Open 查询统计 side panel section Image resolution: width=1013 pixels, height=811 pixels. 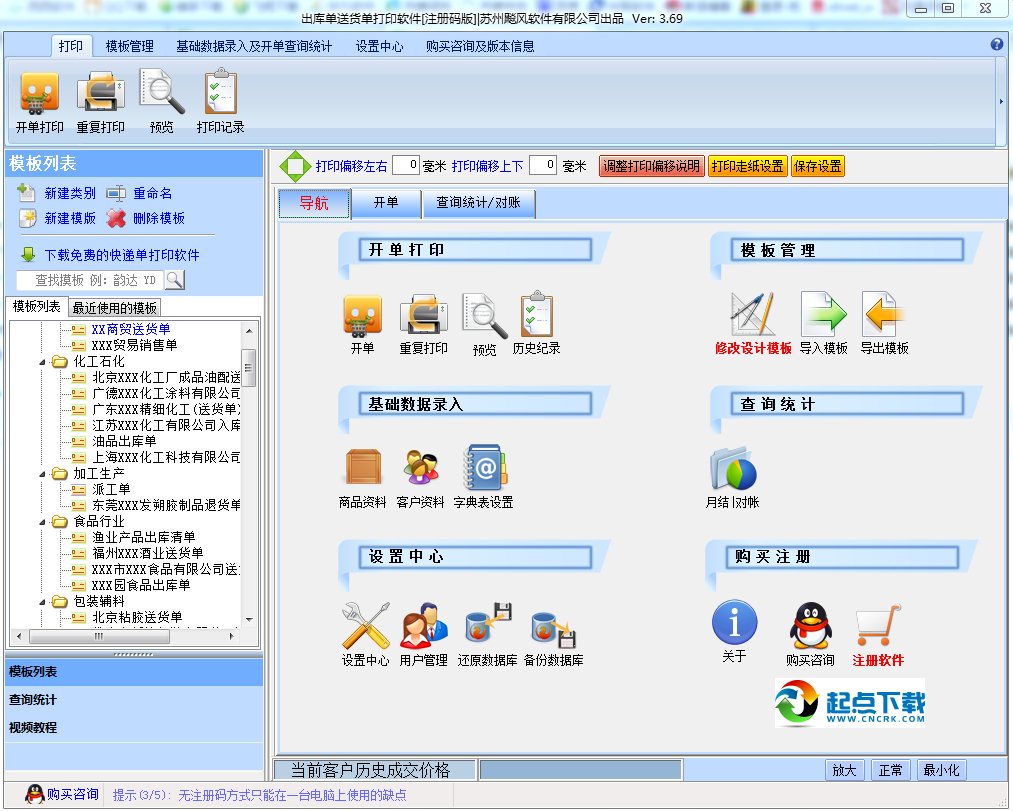pyautogui.click(x=134, y=700)
